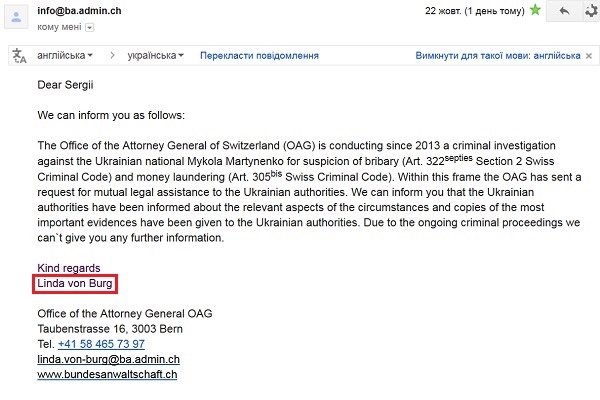Viewport: 600px width, 400px height.
Task: Click the 'Office of the Attorney General OAG' signature line
Action: click(x=125, y=313)
